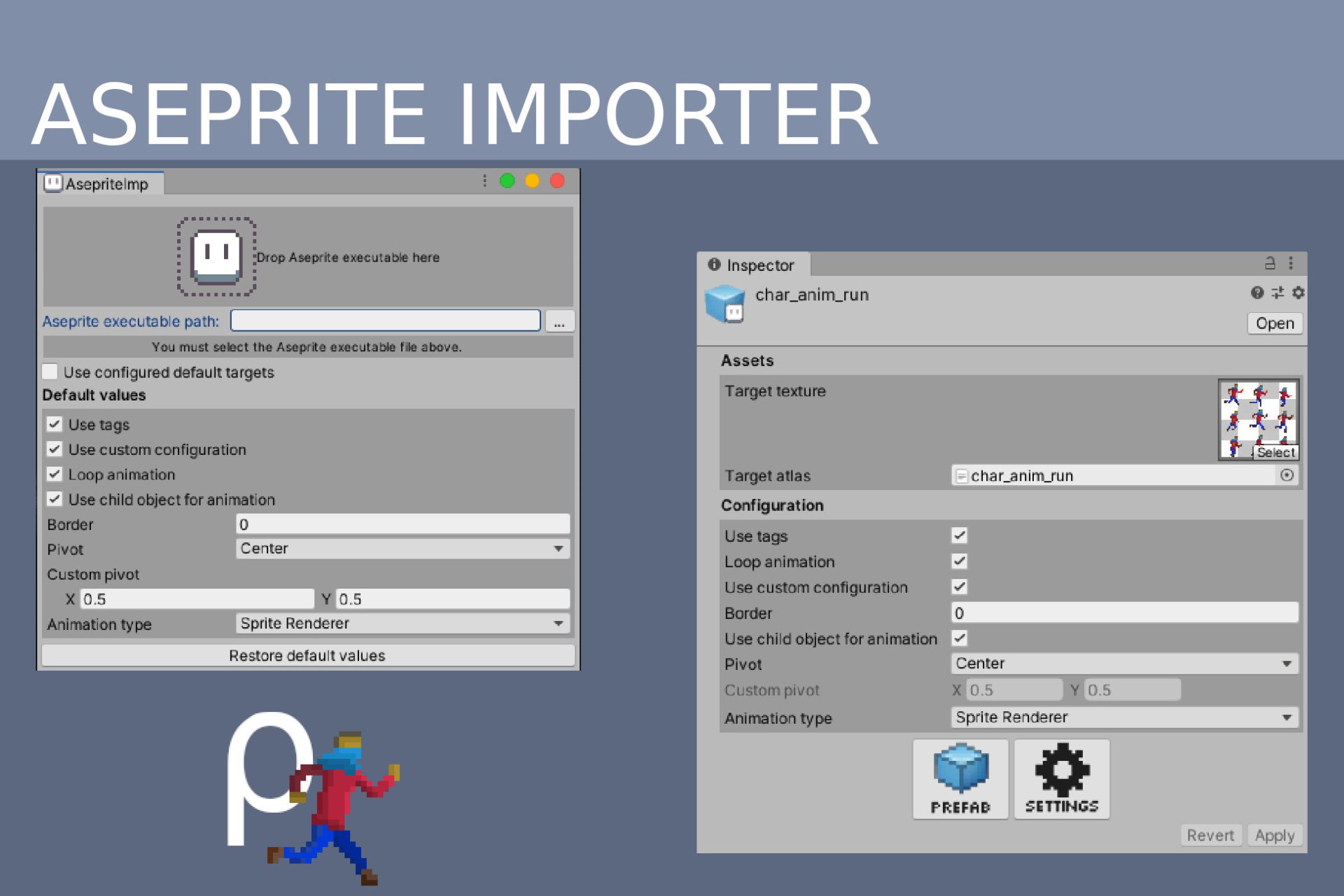Click the Aseprite executable path field
The height and width of the screenshot is (896, 1344).
tap(386, 321)
